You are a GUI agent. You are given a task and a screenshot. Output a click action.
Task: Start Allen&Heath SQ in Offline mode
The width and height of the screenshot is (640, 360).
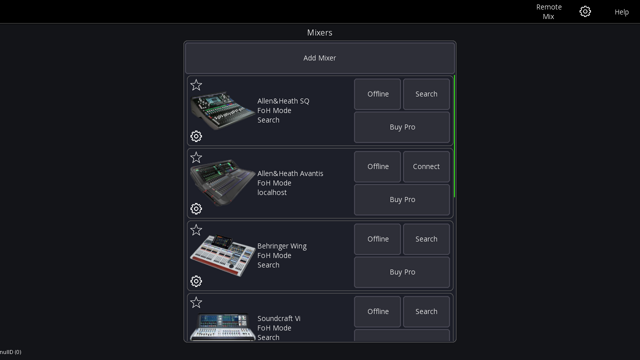(x=378, y=94)
